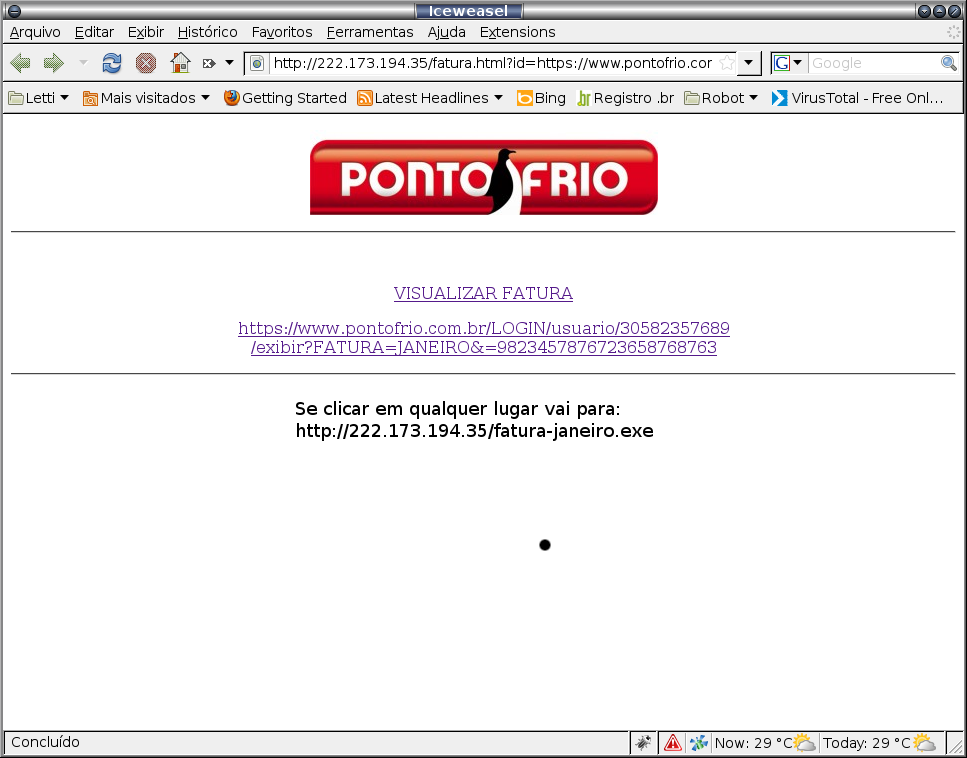The width and height of the screenshot is (967, 758).
Task: Open the Extensions menu
Action: pos(517,32)
